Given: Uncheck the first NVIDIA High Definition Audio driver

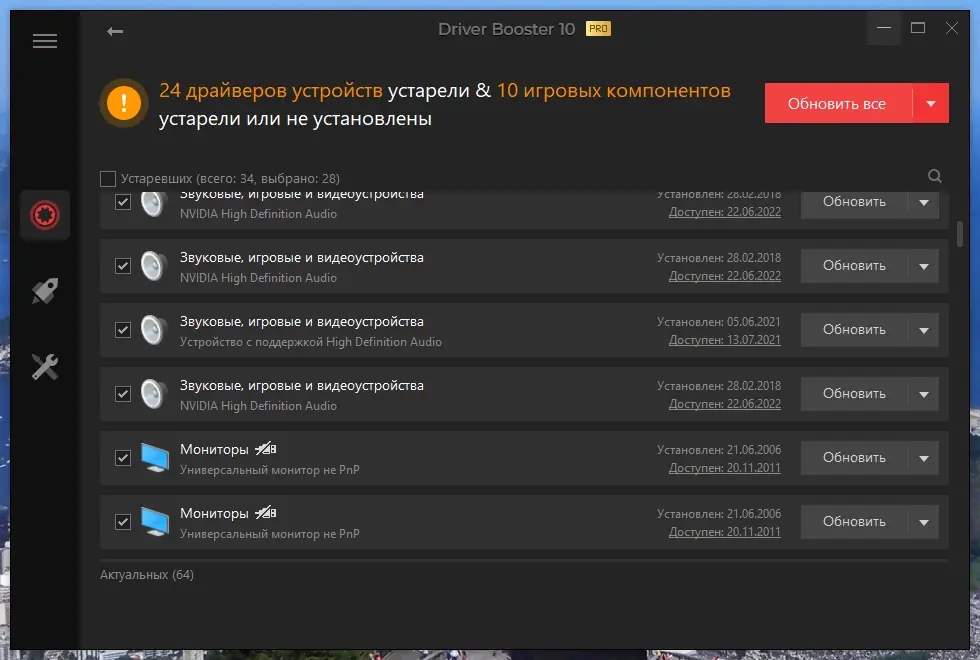Looking at the screenshot, I should [x=123, y=202].
